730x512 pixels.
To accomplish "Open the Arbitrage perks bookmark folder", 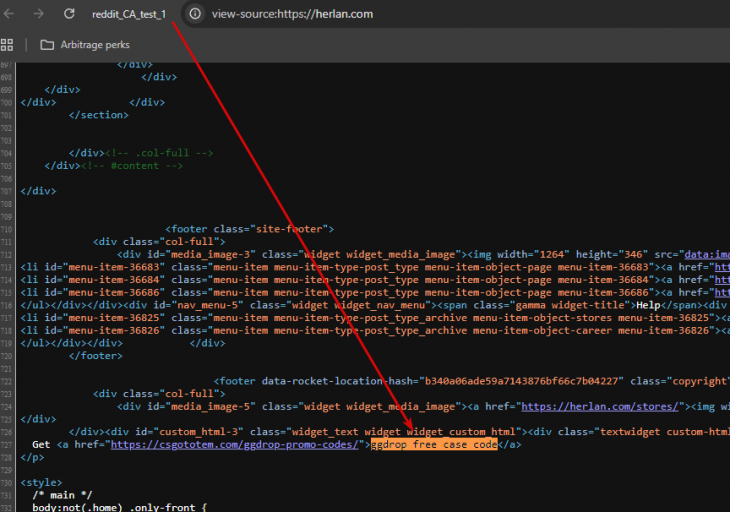I will (85, 45).
